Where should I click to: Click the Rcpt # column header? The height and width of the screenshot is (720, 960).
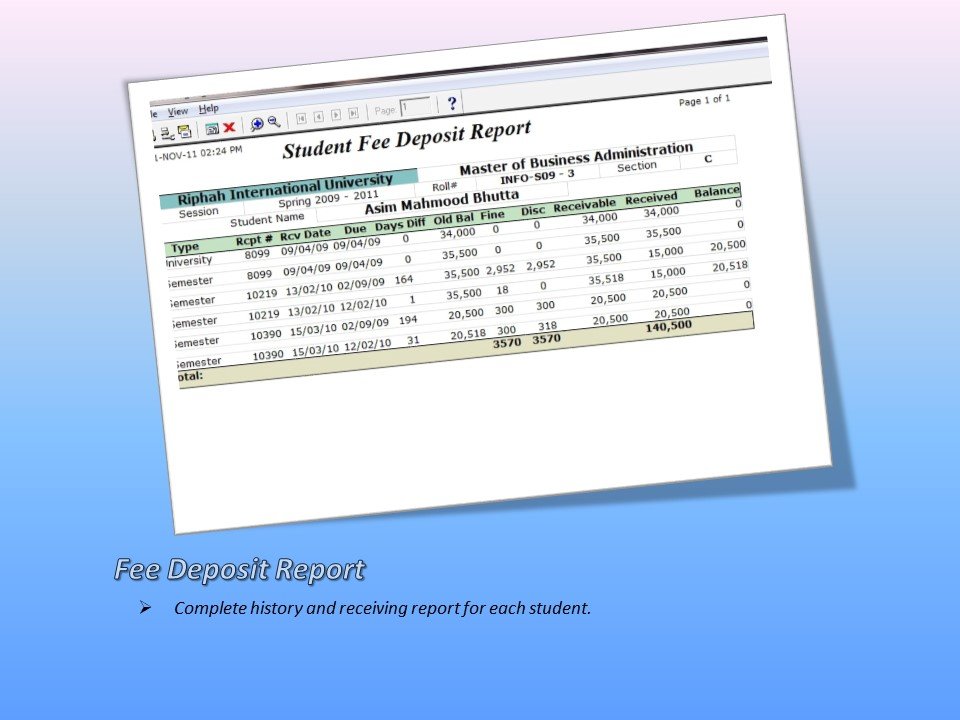click(x=254, y=240)
